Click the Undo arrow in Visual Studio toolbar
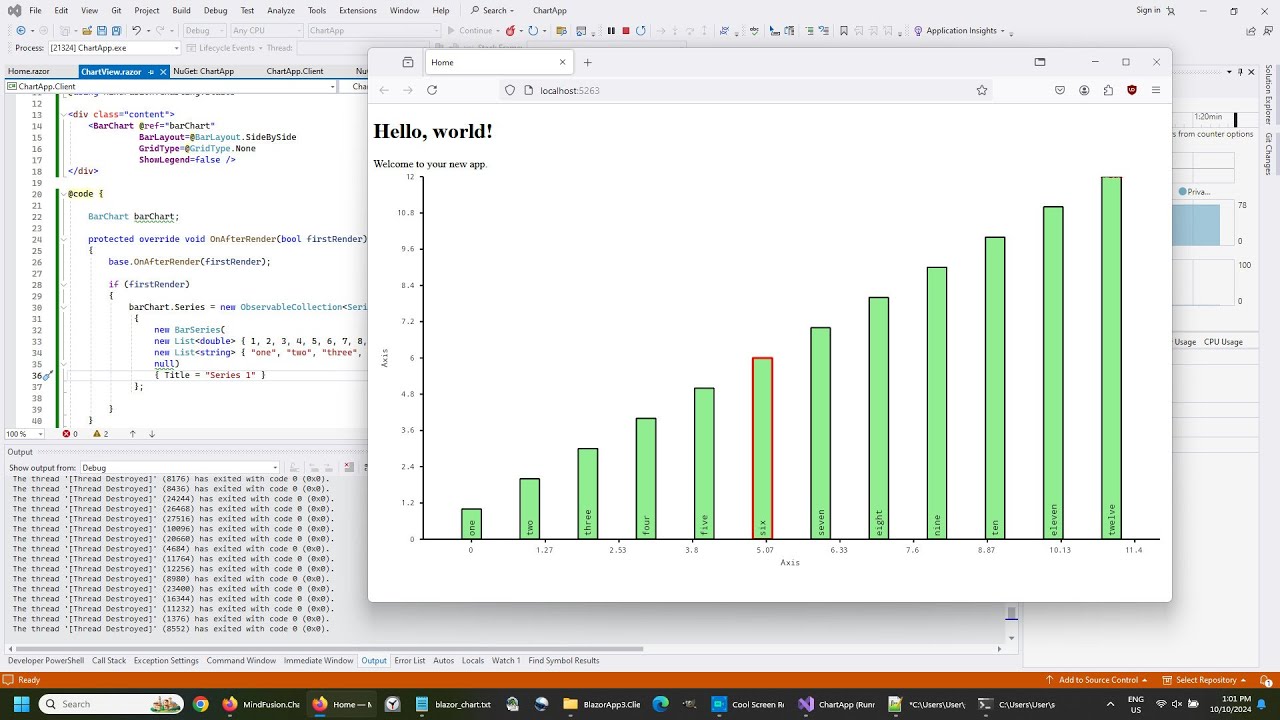 click(136, 31)
